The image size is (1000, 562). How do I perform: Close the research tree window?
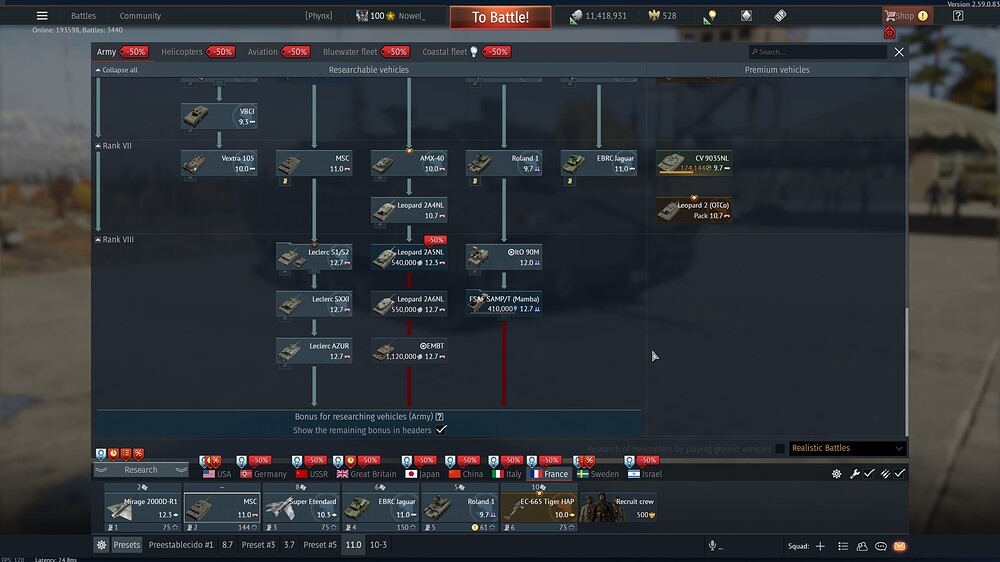pyautogui.click(x=899, y=52)
